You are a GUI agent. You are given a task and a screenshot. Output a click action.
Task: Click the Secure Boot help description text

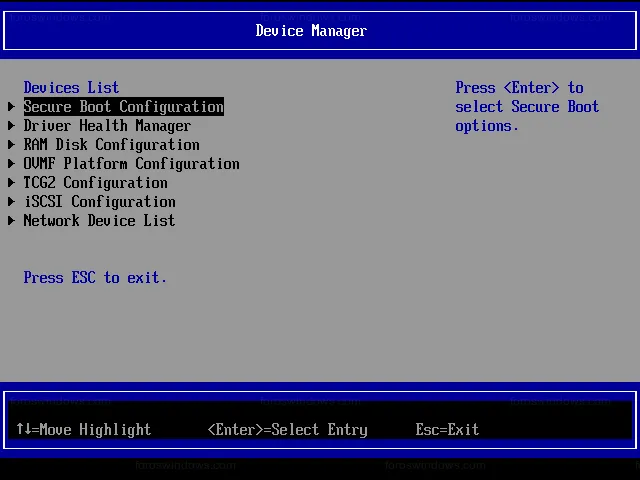[x=527, y=107]
